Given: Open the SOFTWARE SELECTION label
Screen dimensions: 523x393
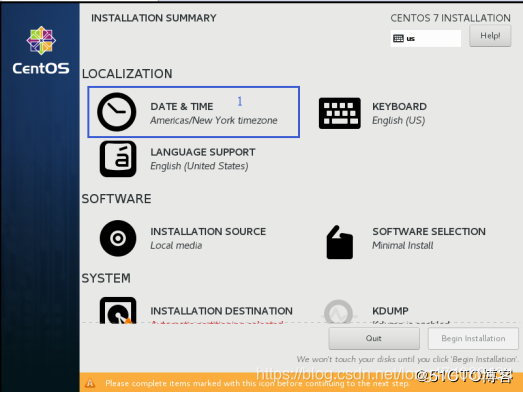Looking at the screenshot, I should [429, 232].
